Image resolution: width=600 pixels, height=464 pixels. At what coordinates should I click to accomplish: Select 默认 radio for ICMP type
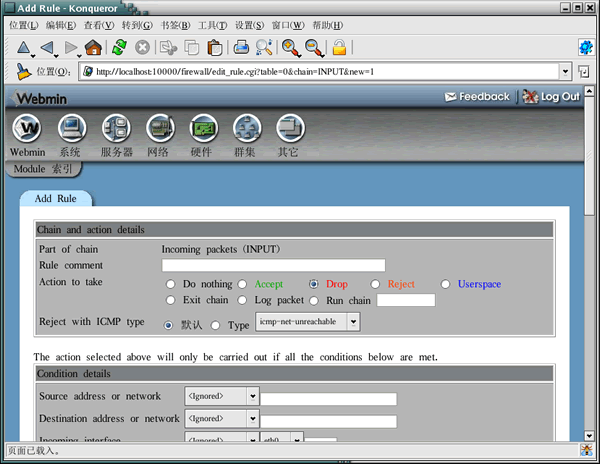[168, 326]
